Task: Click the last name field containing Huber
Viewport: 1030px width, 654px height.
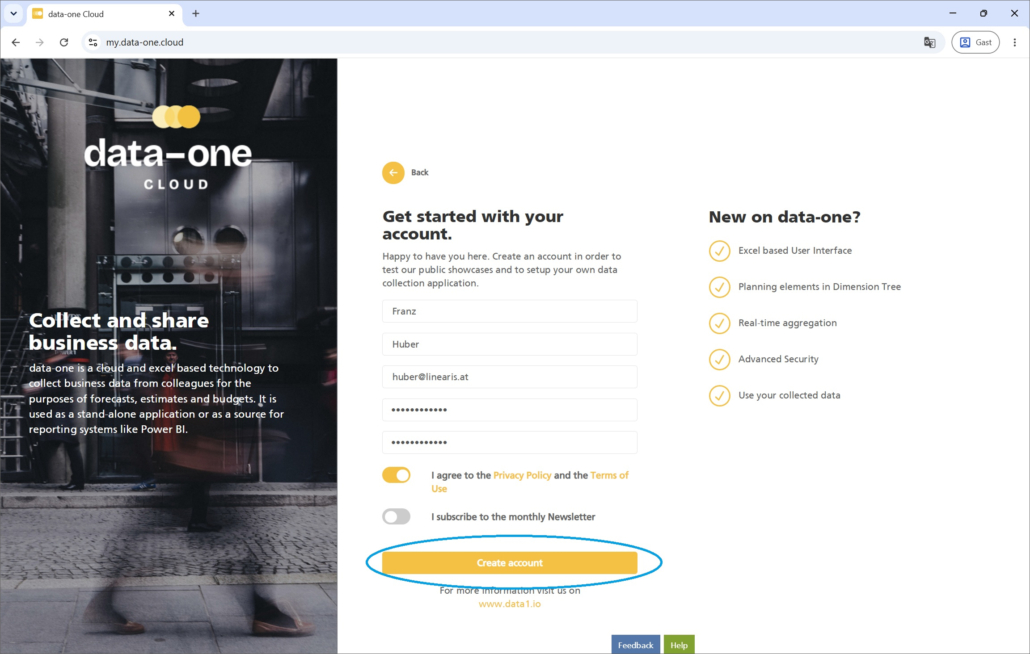Action: click(510, 344)
